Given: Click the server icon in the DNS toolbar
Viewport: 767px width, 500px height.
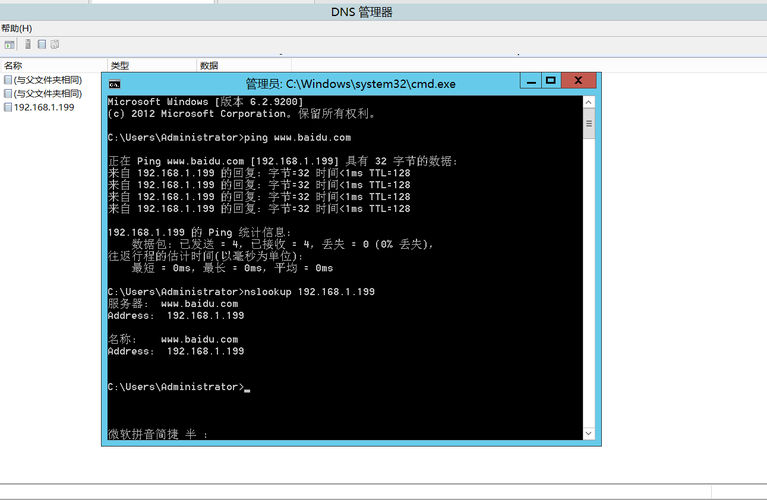Looking at the screenshot, I should click(28, 45).
